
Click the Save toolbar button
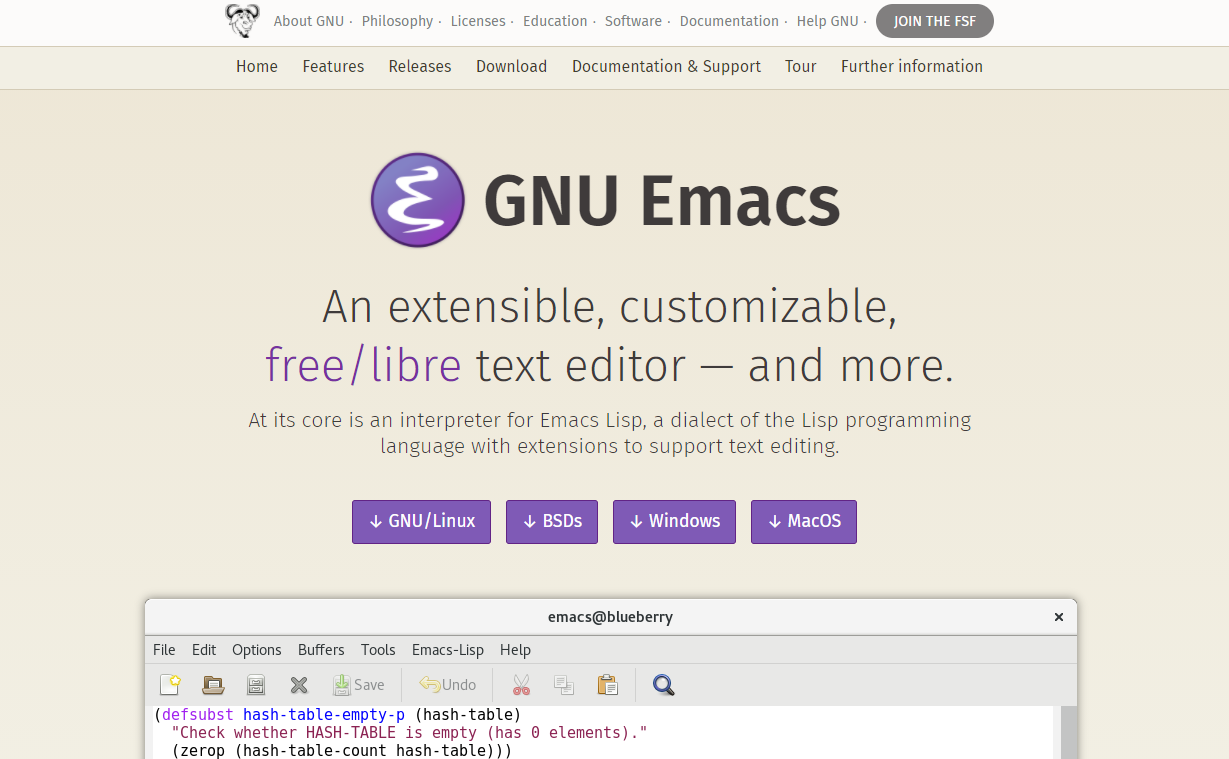coord(359,685)
